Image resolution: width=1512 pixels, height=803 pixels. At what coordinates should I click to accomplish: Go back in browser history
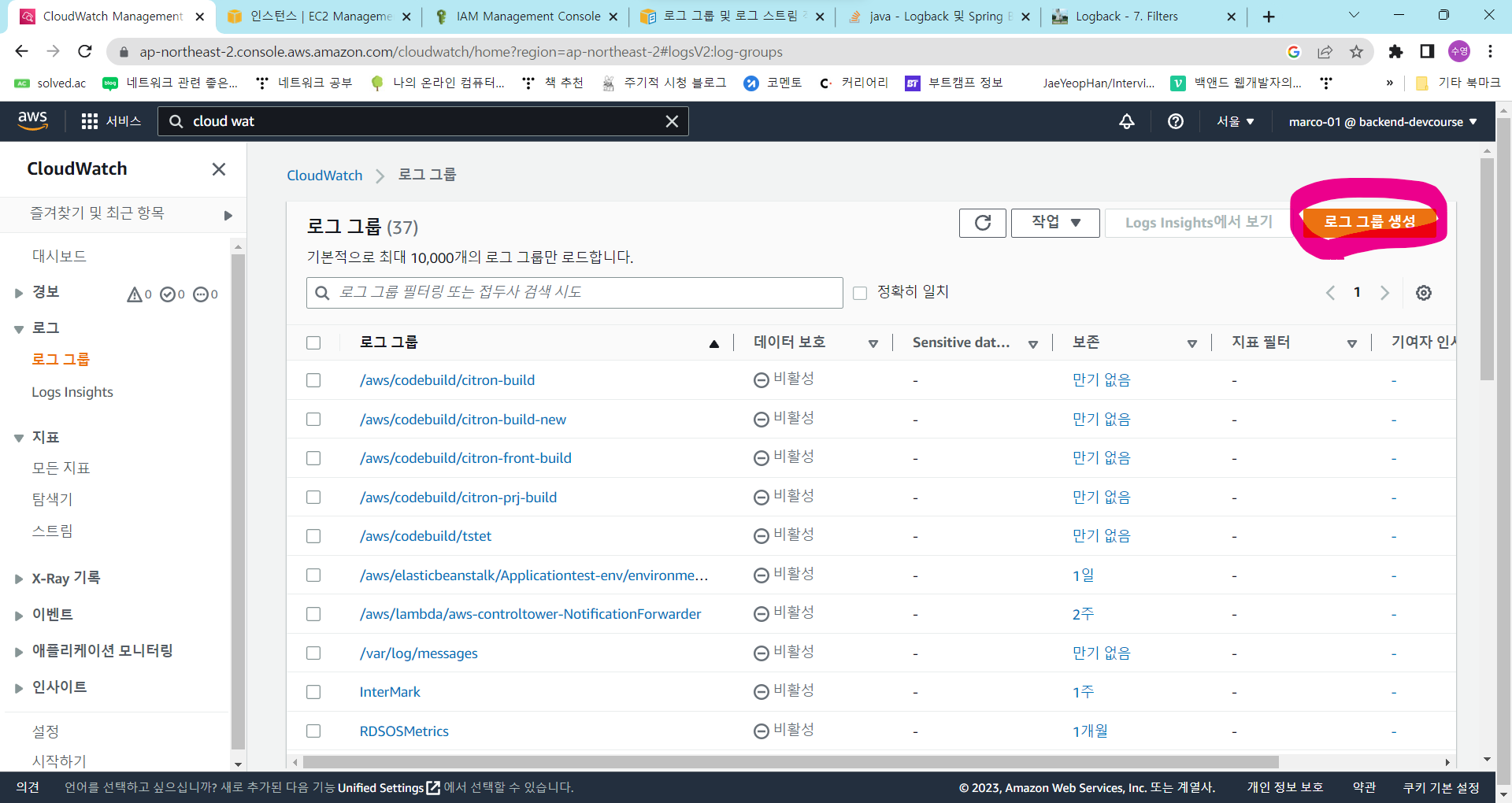(x=21, y=51)
